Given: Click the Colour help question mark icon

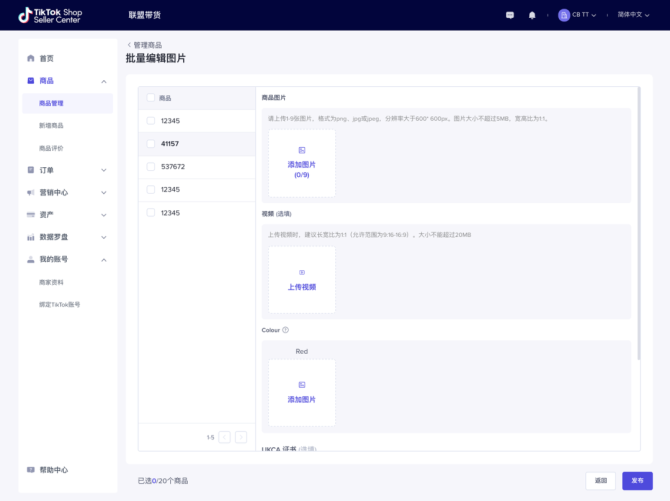Looking at the screenshot, I should click(285, 330).
